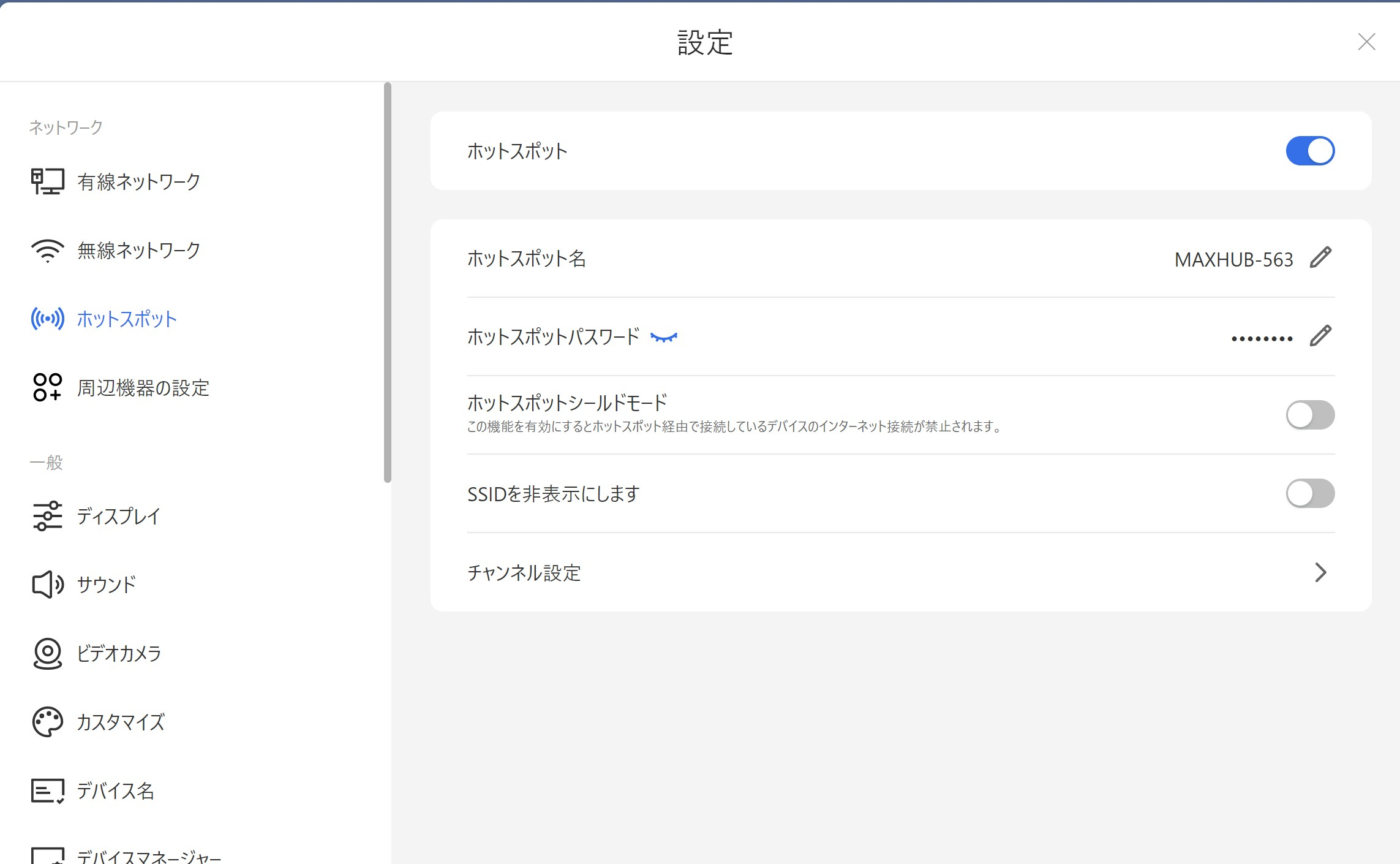Click the peripheral settings circles icon
The width and height of the screenshot is (1400, 864).
[47, 387]
